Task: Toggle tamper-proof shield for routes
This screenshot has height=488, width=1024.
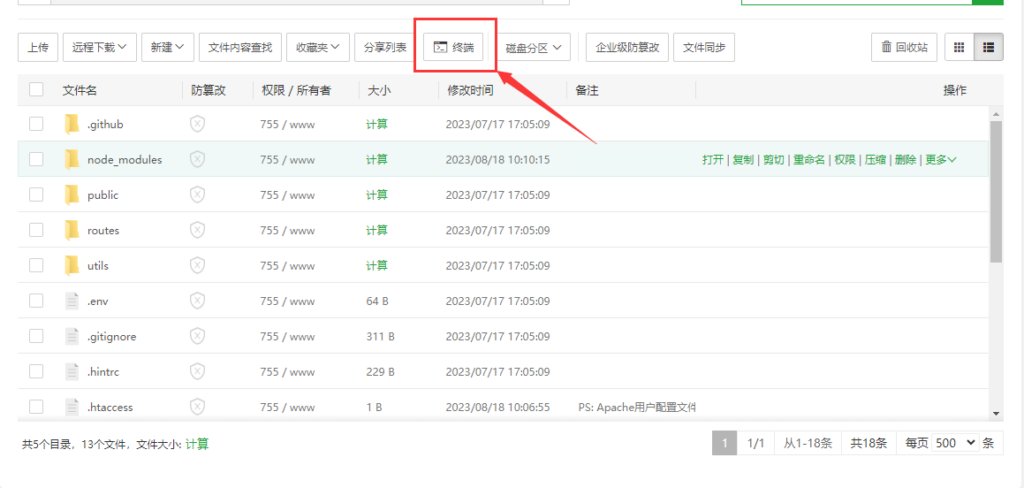Action: coord(197,230)
